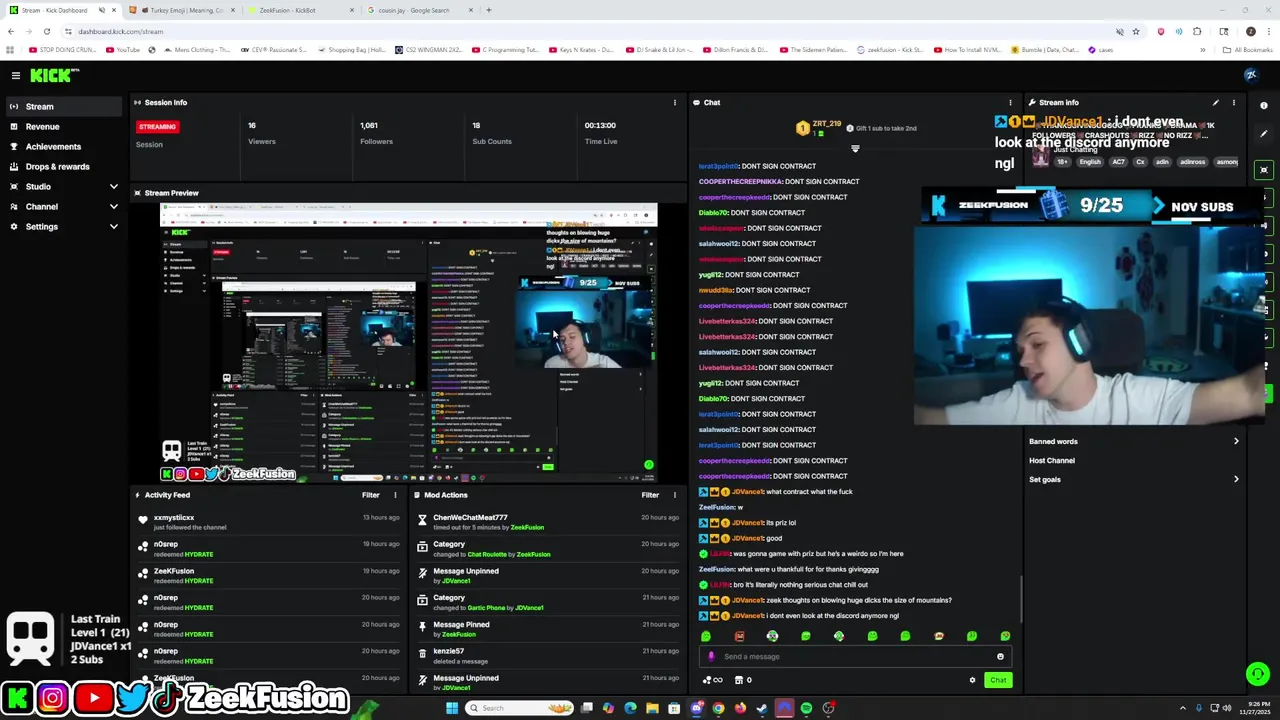This screenshot has width=1280, height=720.
Task: Click the xxmysticxx follow entry in Activity Feed
Action: (267, 522)
